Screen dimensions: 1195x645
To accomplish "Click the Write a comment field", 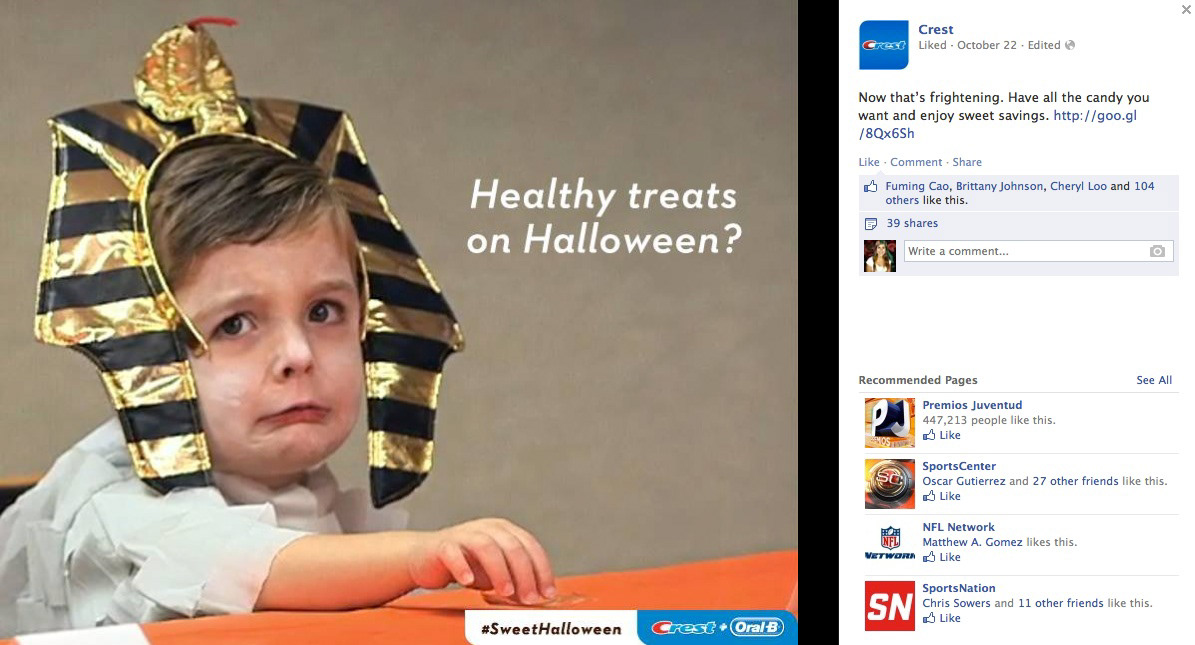I will 1039,251.
